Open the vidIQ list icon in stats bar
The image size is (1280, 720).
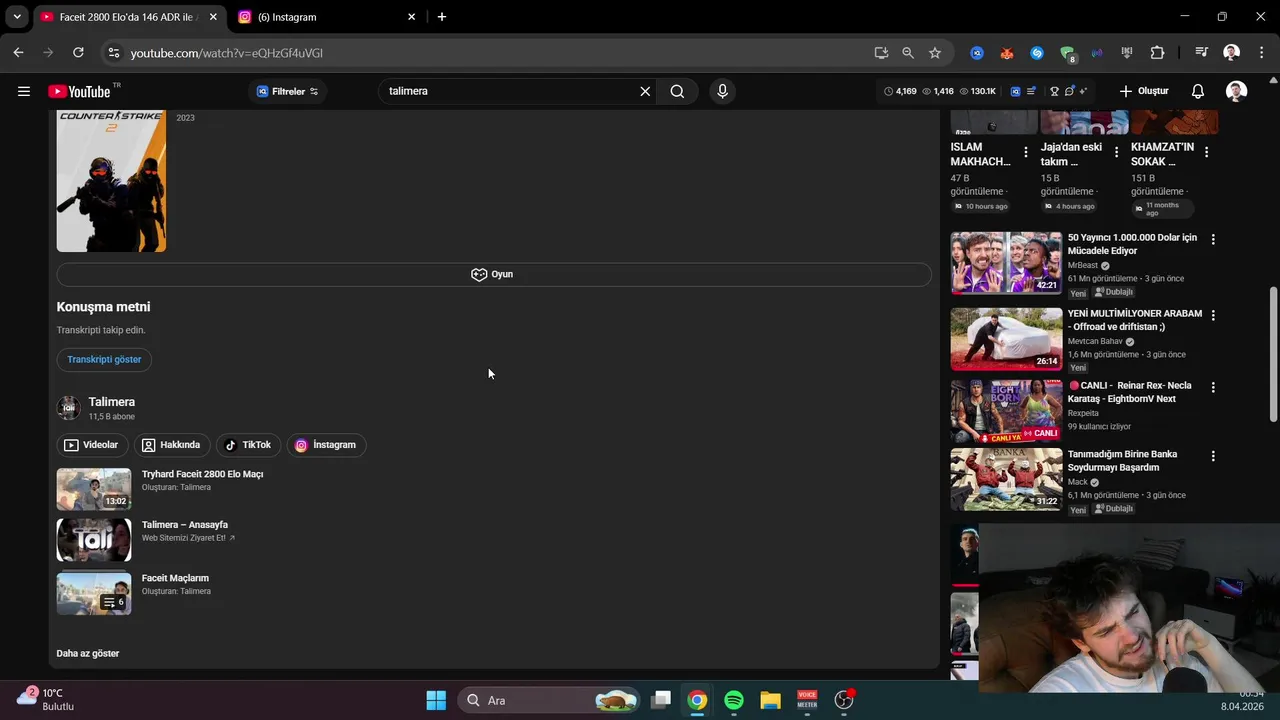(x=1031, y=91)
